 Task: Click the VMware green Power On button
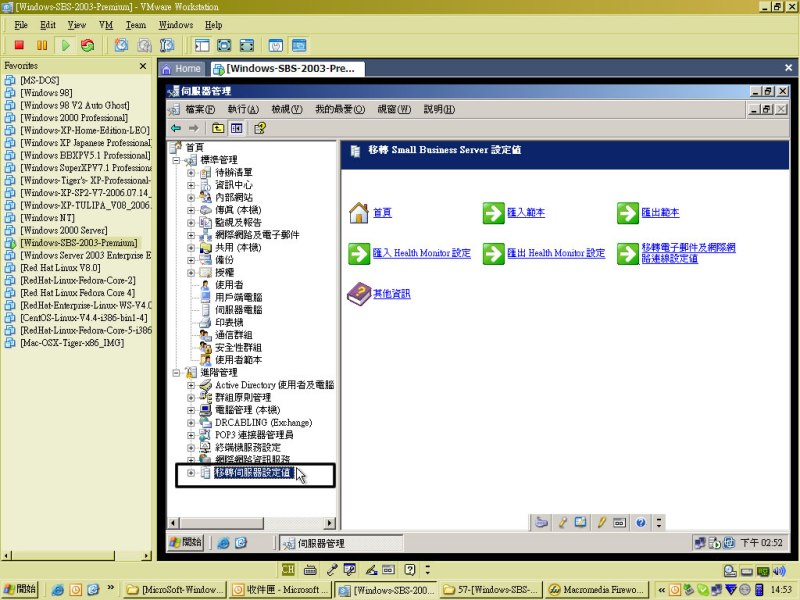[x=65, y=45]
